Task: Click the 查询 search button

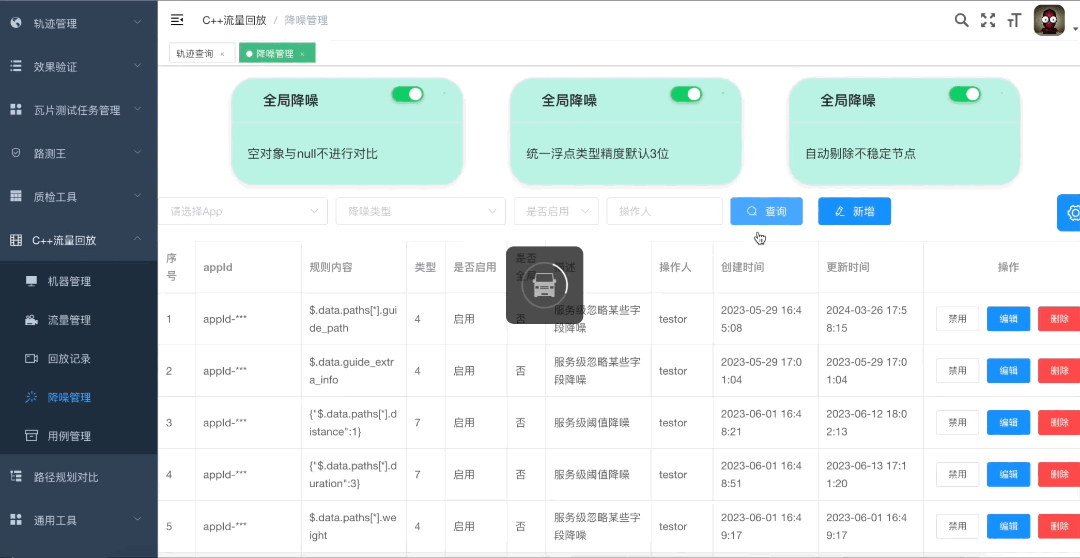Action: tap(767, 211)
